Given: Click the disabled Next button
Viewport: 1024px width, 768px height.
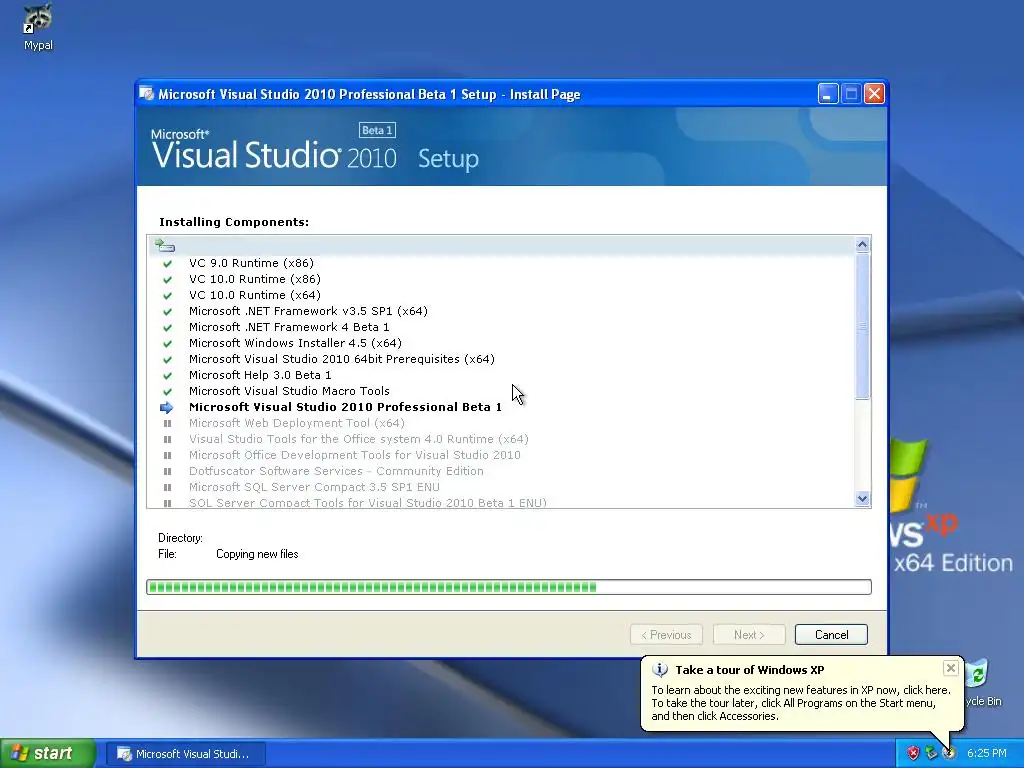Looking at the screenshot, I should pos(749,635).
